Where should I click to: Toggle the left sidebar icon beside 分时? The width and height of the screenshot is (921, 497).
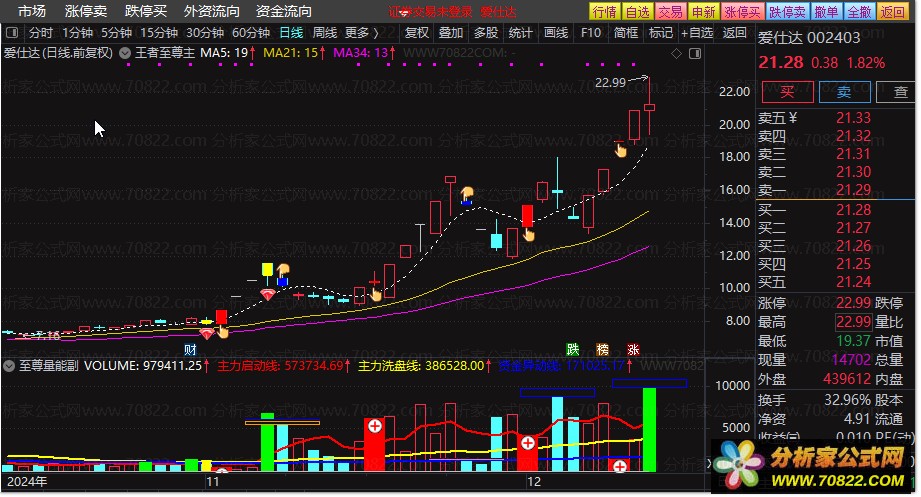point(12,33)
